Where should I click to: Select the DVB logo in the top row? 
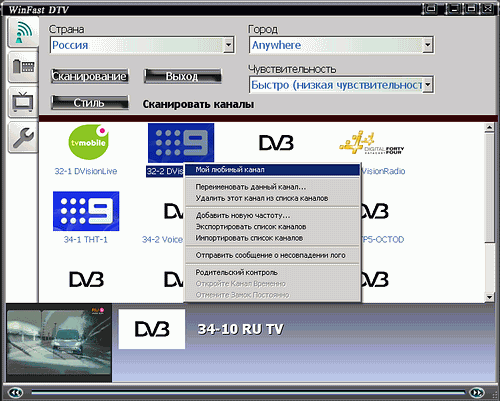pyautogui.click(x=276, y=143)
